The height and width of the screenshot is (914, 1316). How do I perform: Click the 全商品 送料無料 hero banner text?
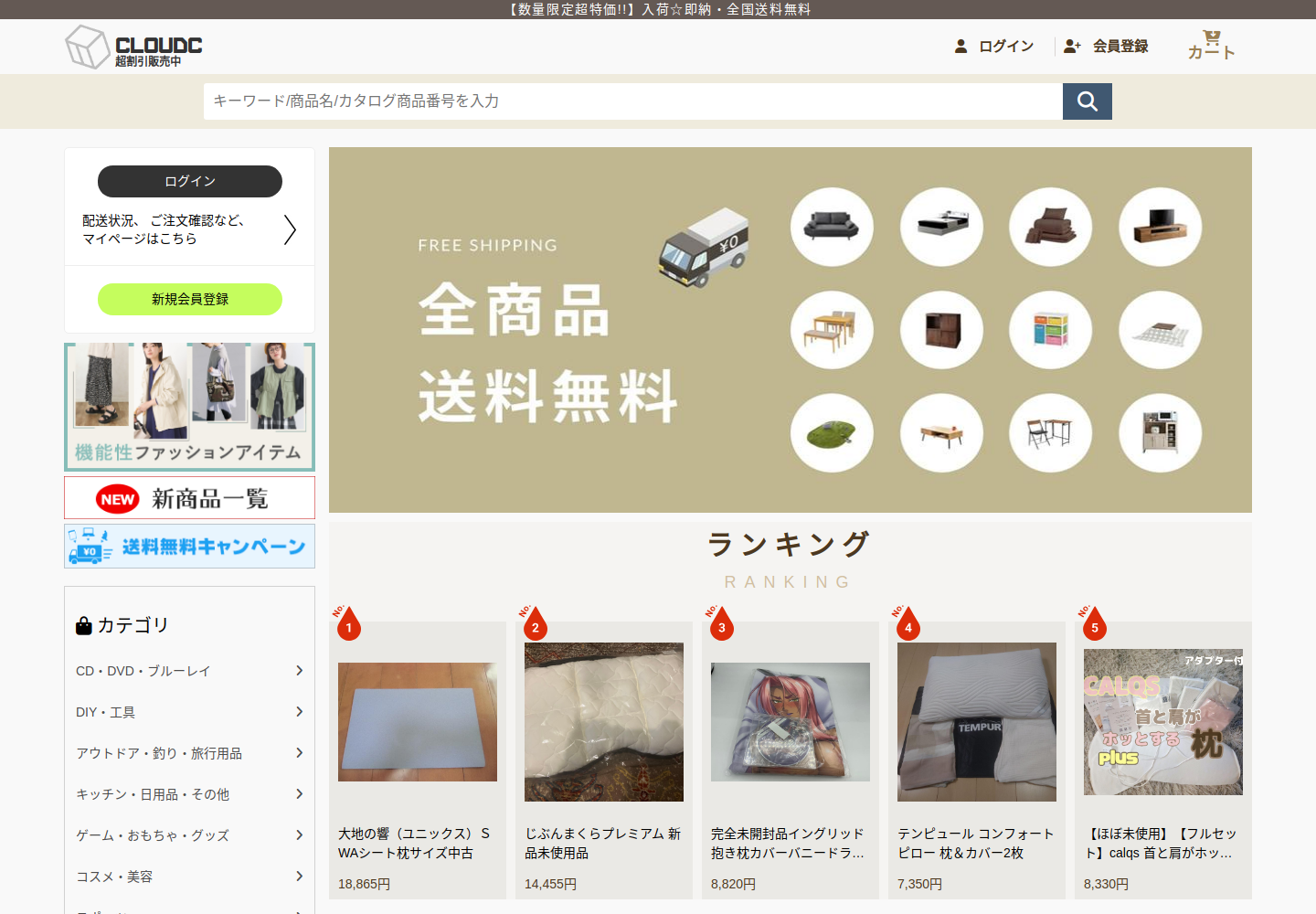click(548, 353)
